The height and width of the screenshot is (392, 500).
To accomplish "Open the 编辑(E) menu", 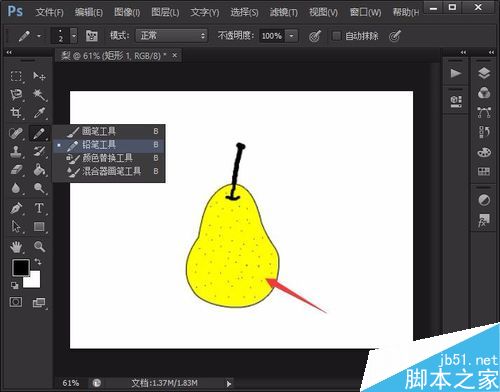I will coord(89,12).
